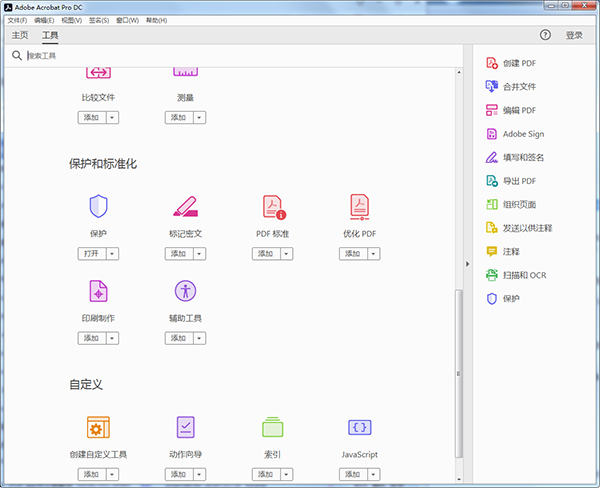Click the scrollbar up arrow
Viewport: 600px width, 488px height.
pos(459,72)
